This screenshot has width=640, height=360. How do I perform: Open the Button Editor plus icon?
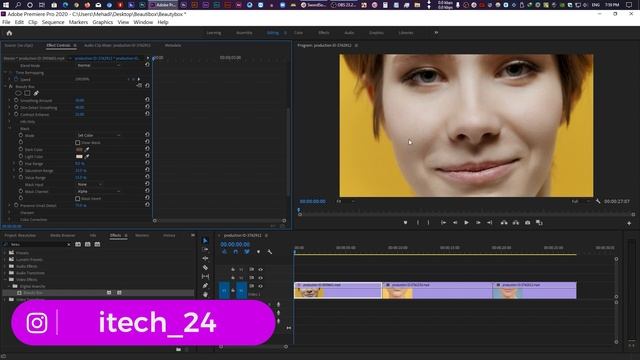(x=629, y=223)
